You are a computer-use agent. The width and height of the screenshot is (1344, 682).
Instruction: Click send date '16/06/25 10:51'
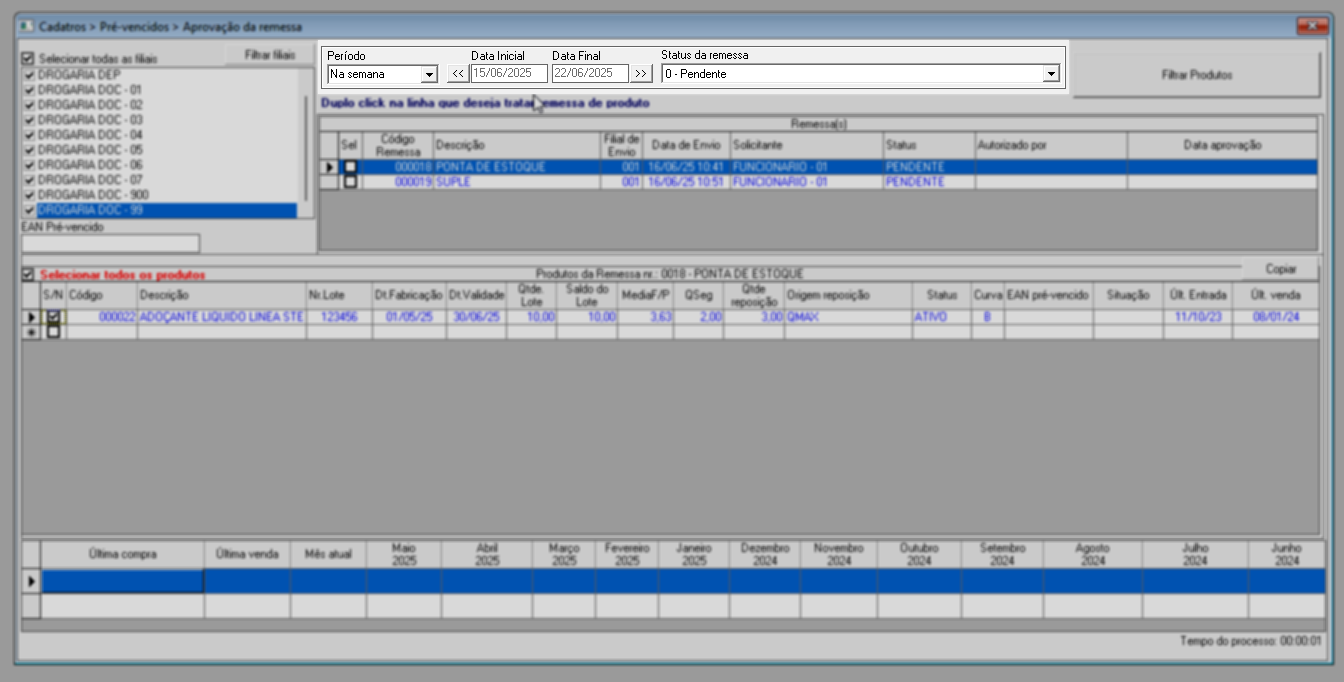coord(685,182)
